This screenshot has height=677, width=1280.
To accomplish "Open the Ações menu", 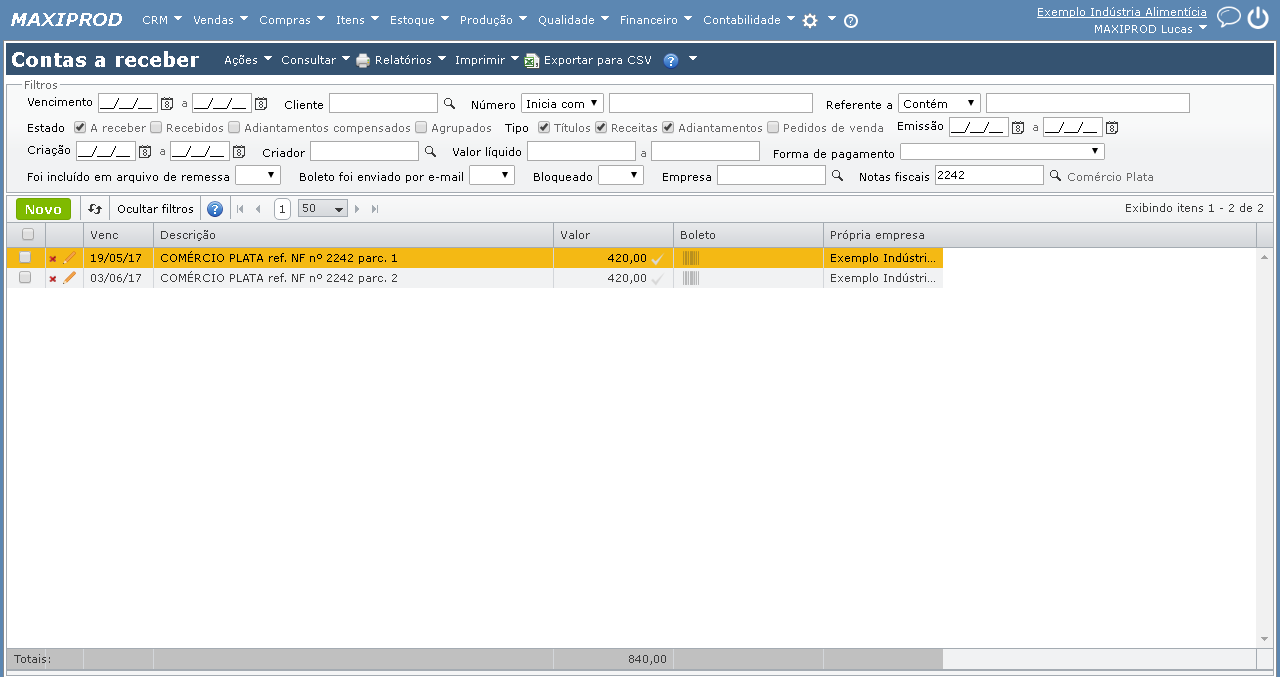I will (x=248, y=60).
